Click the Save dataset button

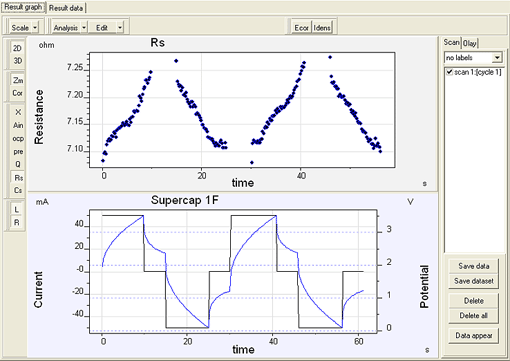coord(474,281)
